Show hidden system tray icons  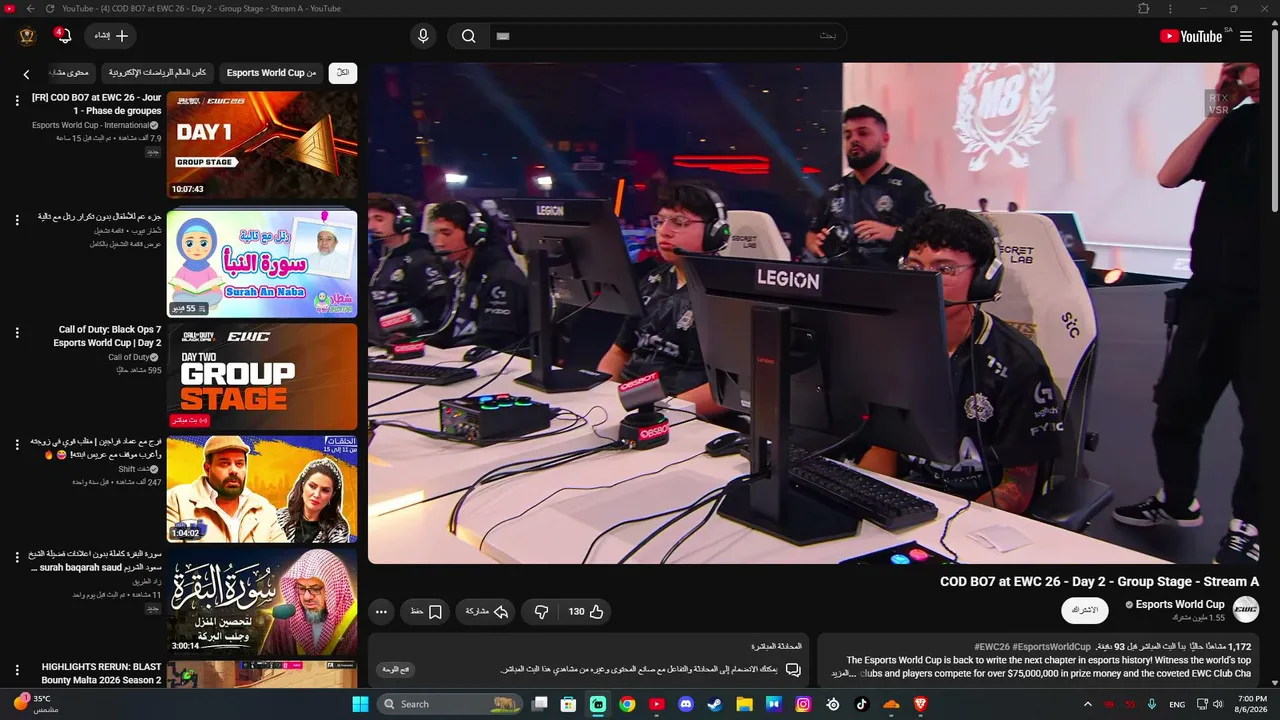[1088, 704]
